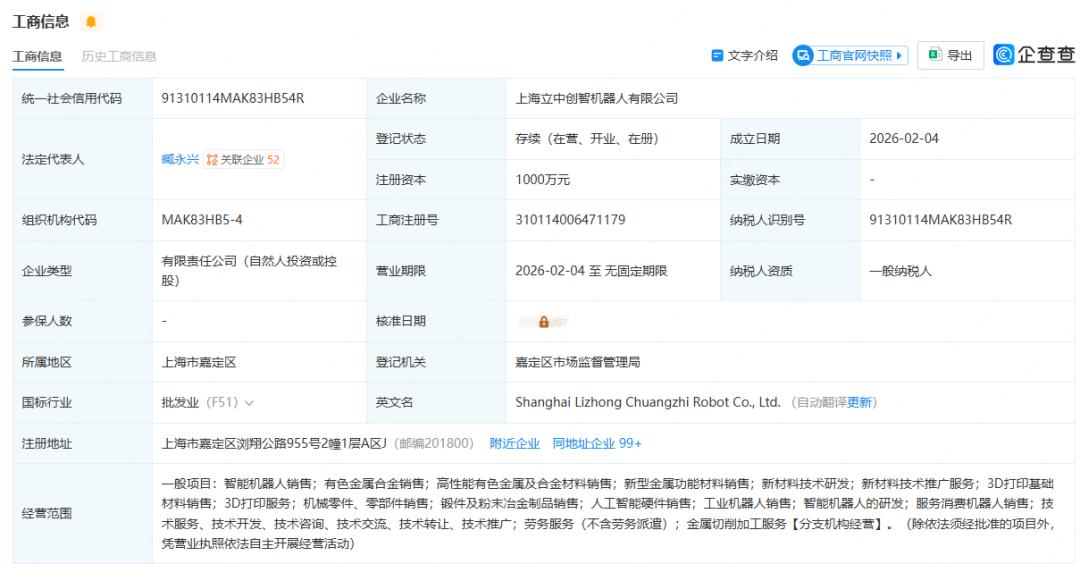Image resolution: width=1080 pixels, height=564 pixels.
Task: Expand the 批发业 (F51) industry dropdown arrow
Action: (249, 403)
